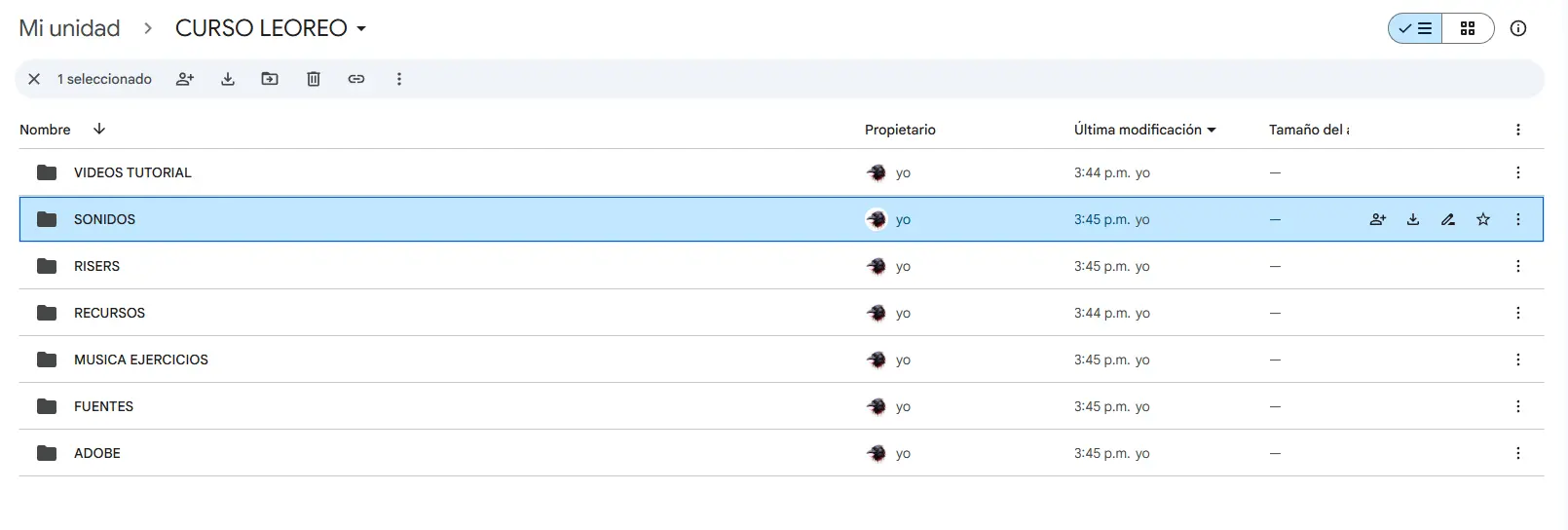Copy link using the chain icon
This screenshot has height=530, width=1568.
(x=356, y=79)
